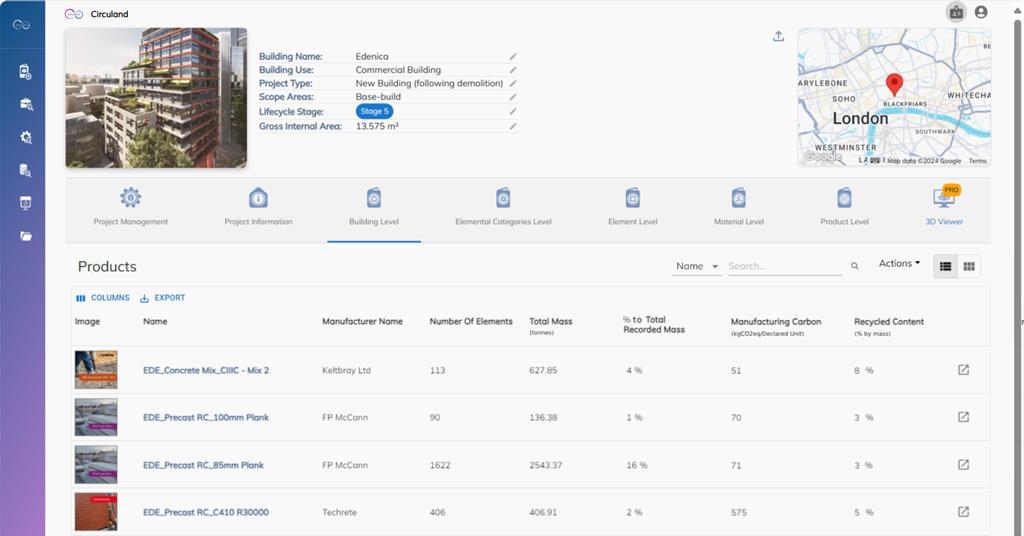
Task: Type in the Search products field
Action: [x=783, y=266]
